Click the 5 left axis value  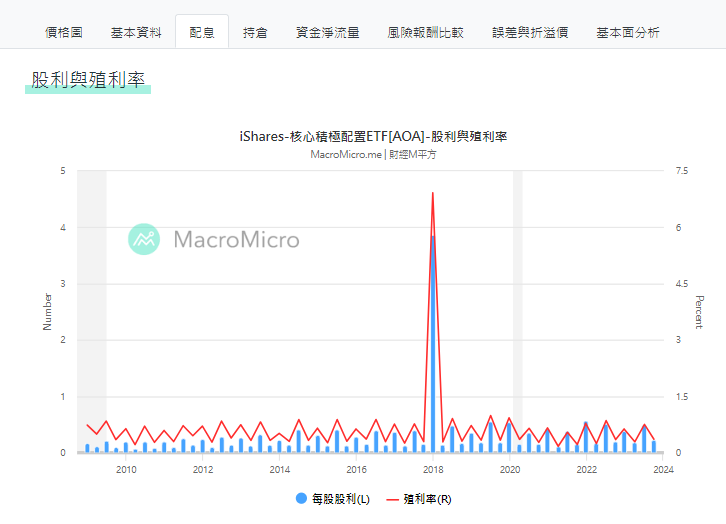[63, 171]
